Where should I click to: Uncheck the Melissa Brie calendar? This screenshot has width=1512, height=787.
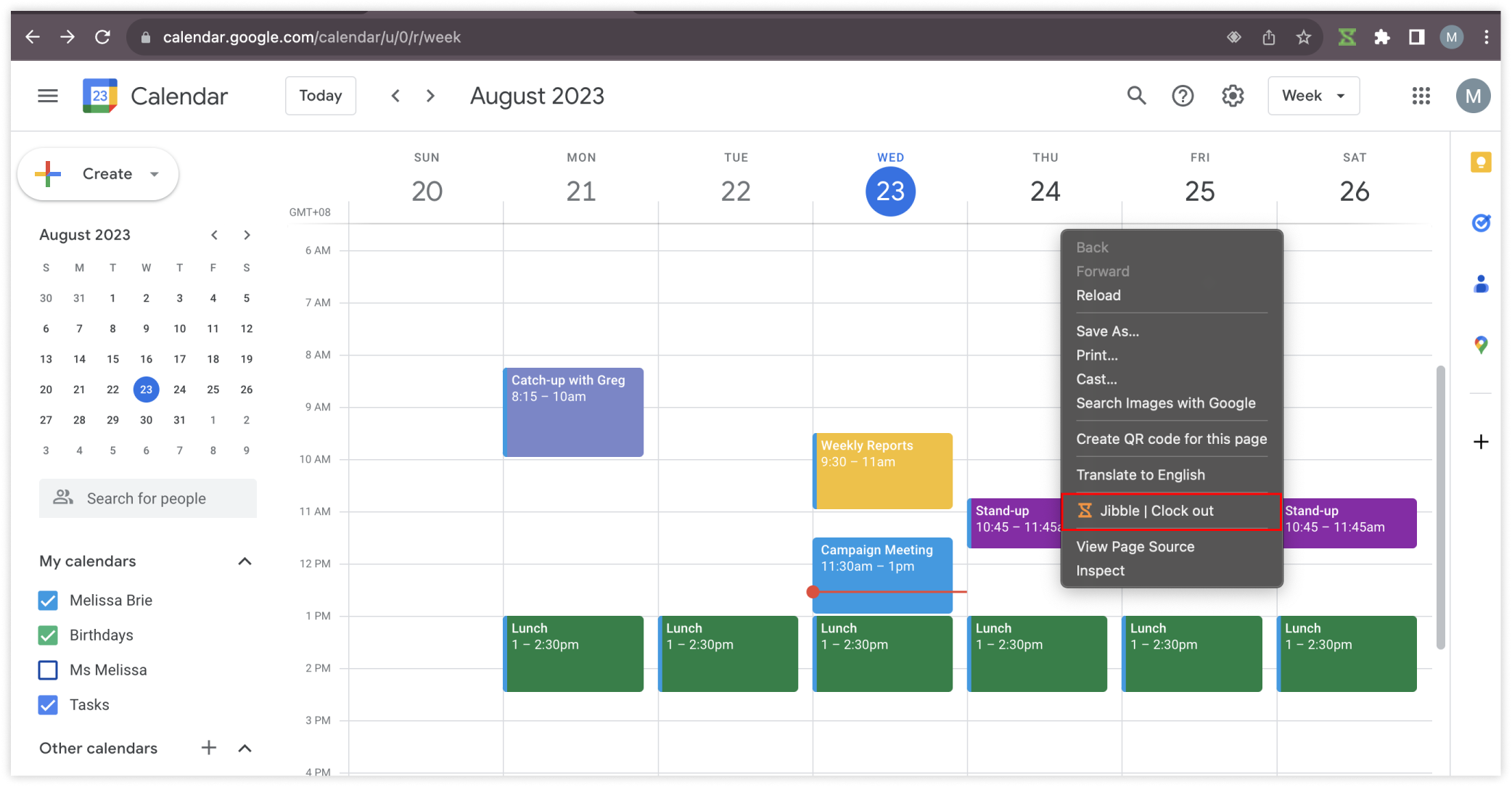click(48, 601)
